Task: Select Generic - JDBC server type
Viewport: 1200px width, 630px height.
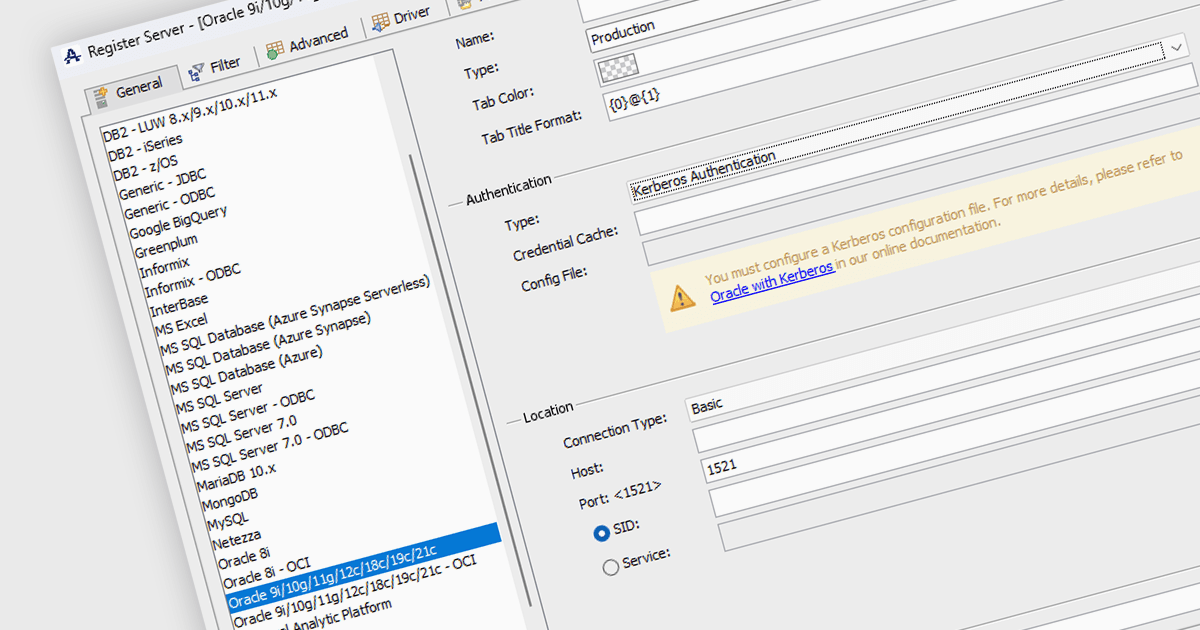Action: click(x=161, y=184)
